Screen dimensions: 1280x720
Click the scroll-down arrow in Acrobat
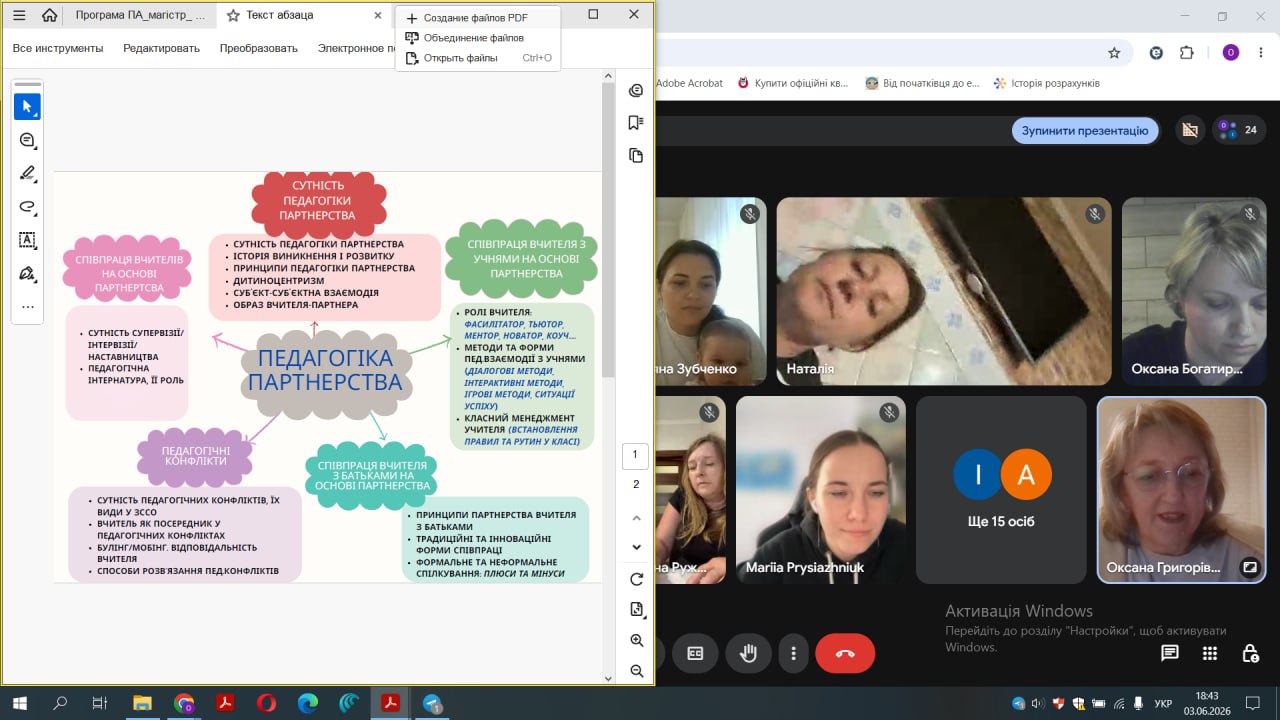click(x=608, y=678)
